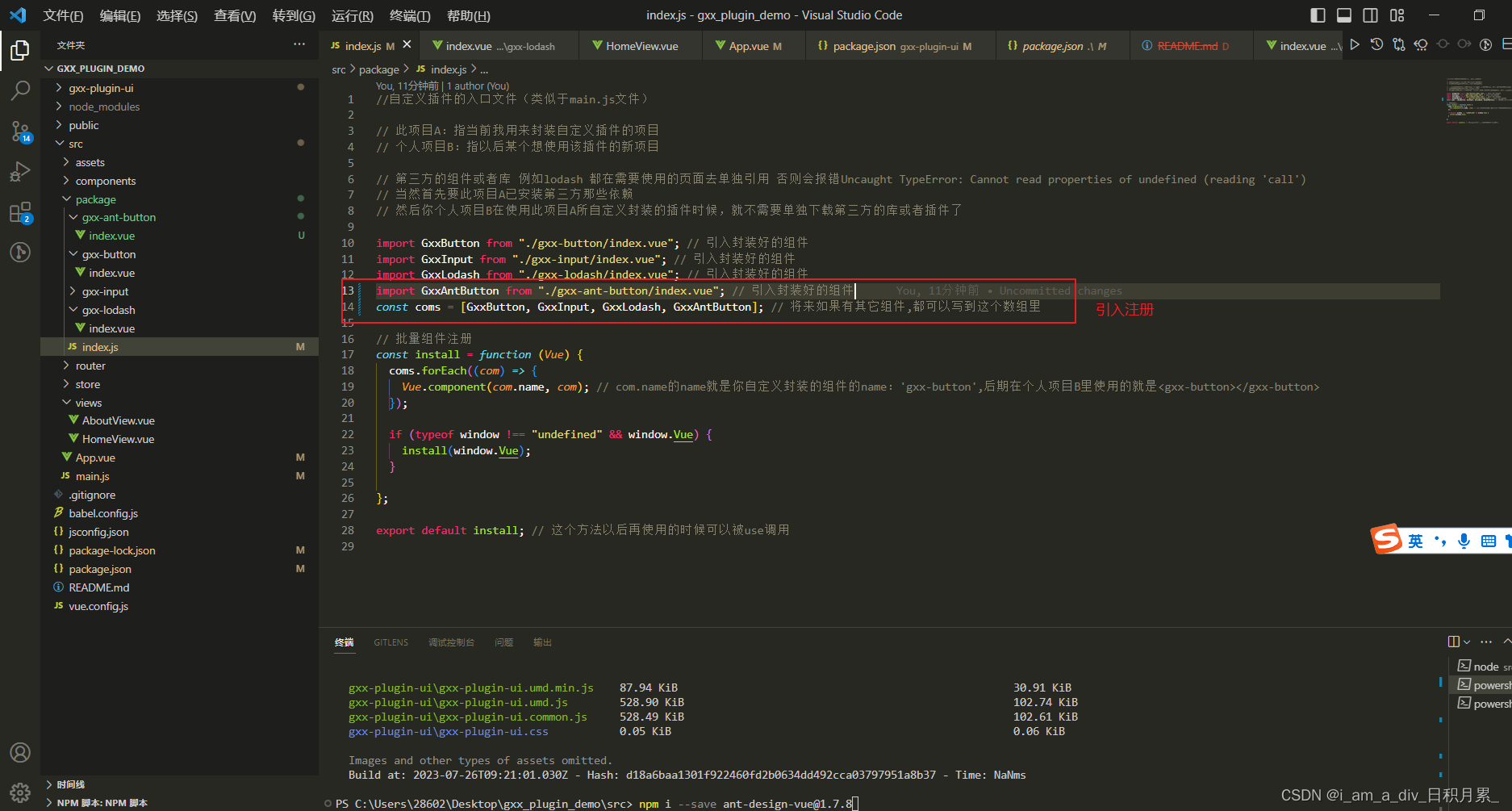Open the Explorer view in activity bar
Viewport: 1512px width, 811px height.
click(x=19, y=51)
